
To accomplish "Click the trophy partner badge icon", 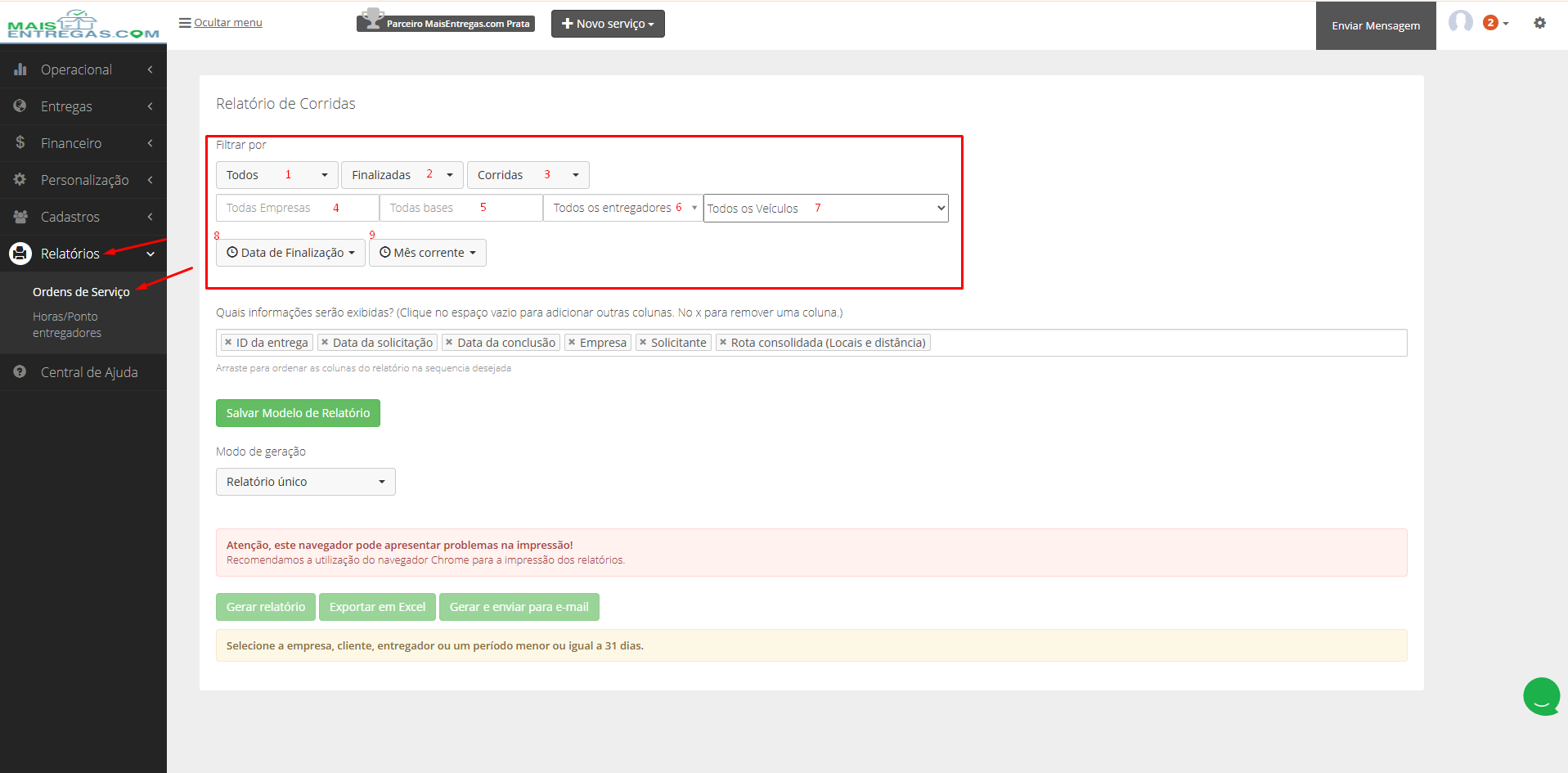I will pos(373,19).
